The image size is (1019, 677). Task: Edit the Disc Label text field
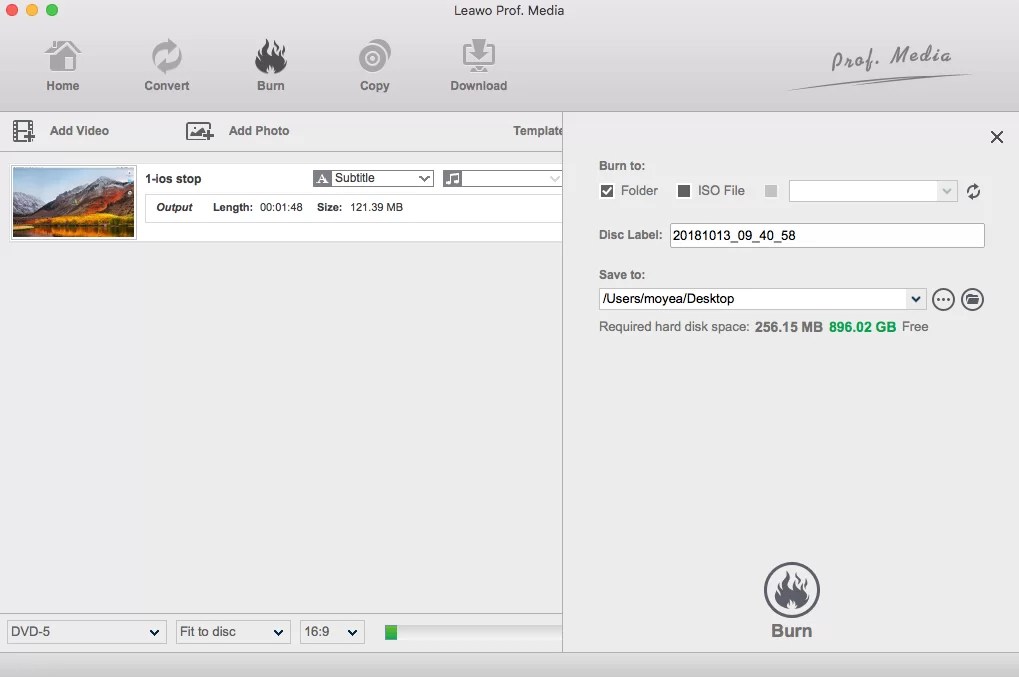[825, 235]
